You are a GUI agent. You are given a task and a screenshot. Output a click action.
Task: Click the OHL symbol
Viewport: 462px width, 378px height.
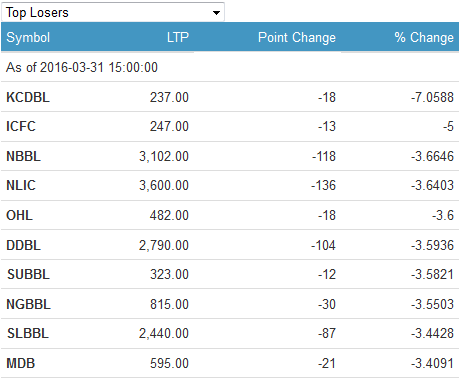pos(19,215)
